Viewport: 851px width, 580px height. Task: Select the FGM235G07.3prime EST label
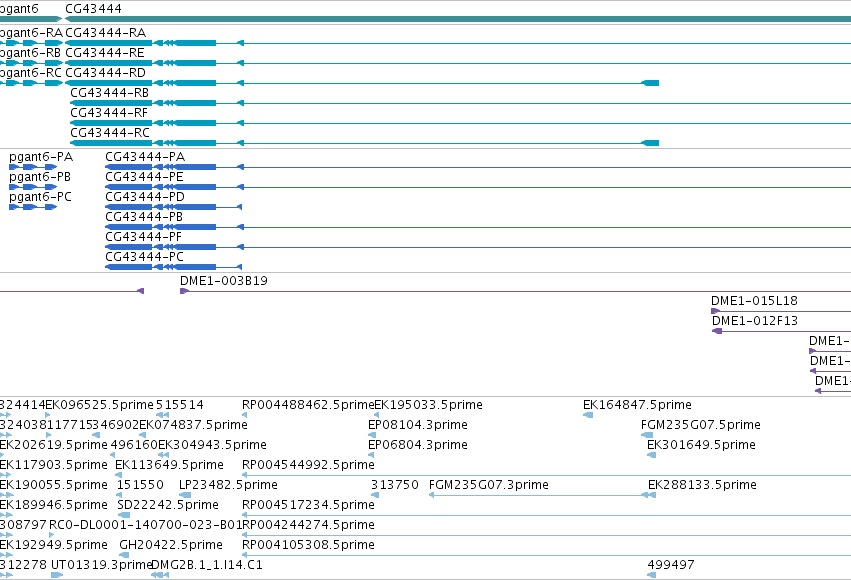point(488,485)
